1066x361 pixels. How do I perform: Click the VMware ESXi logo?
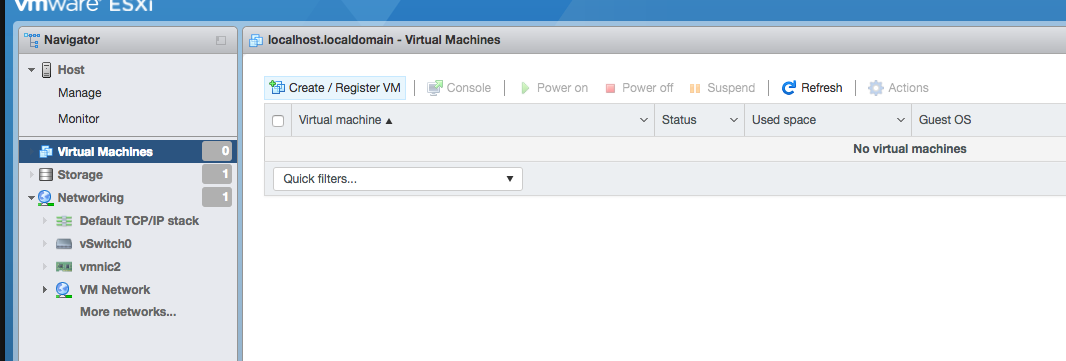pyautogui.click(x=83, y=6)
